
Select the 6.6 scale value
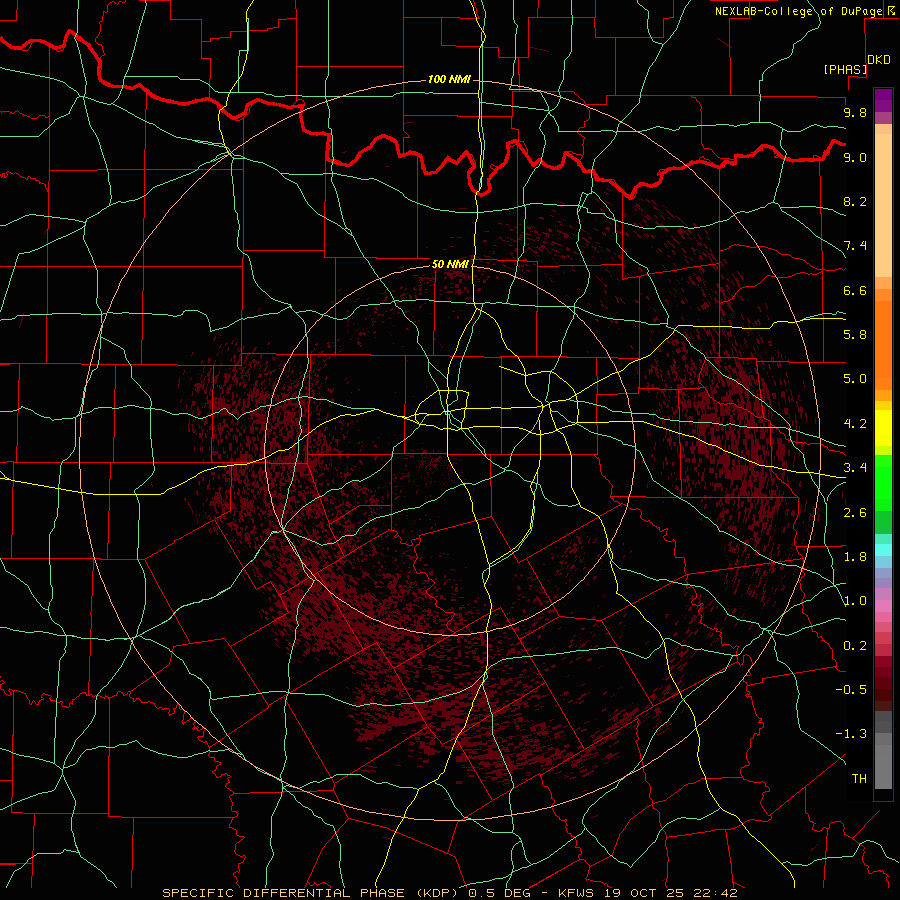point(855,290)
